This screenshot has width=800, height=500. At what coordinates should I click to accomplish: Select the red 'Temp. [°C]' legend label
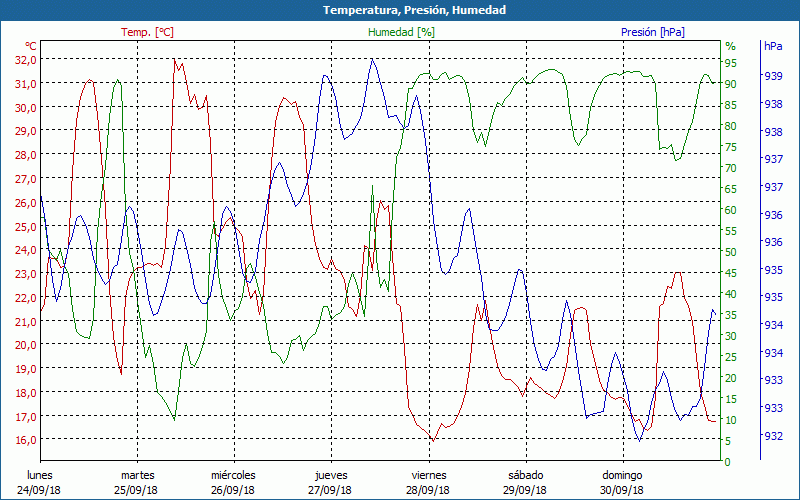(x=147, y=32)
